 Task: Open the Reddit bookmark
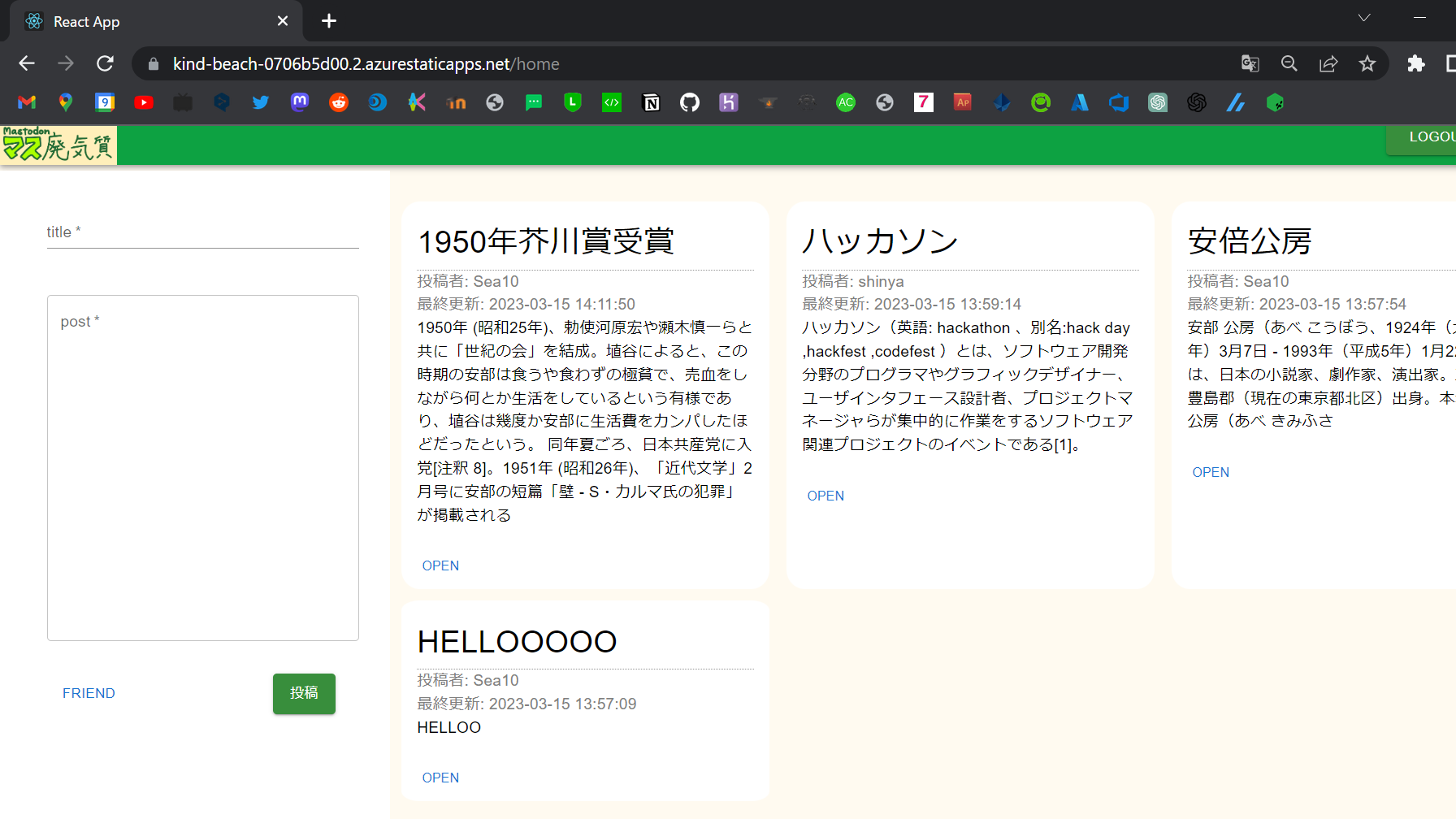pyautogui.click(x=339, y=102)
